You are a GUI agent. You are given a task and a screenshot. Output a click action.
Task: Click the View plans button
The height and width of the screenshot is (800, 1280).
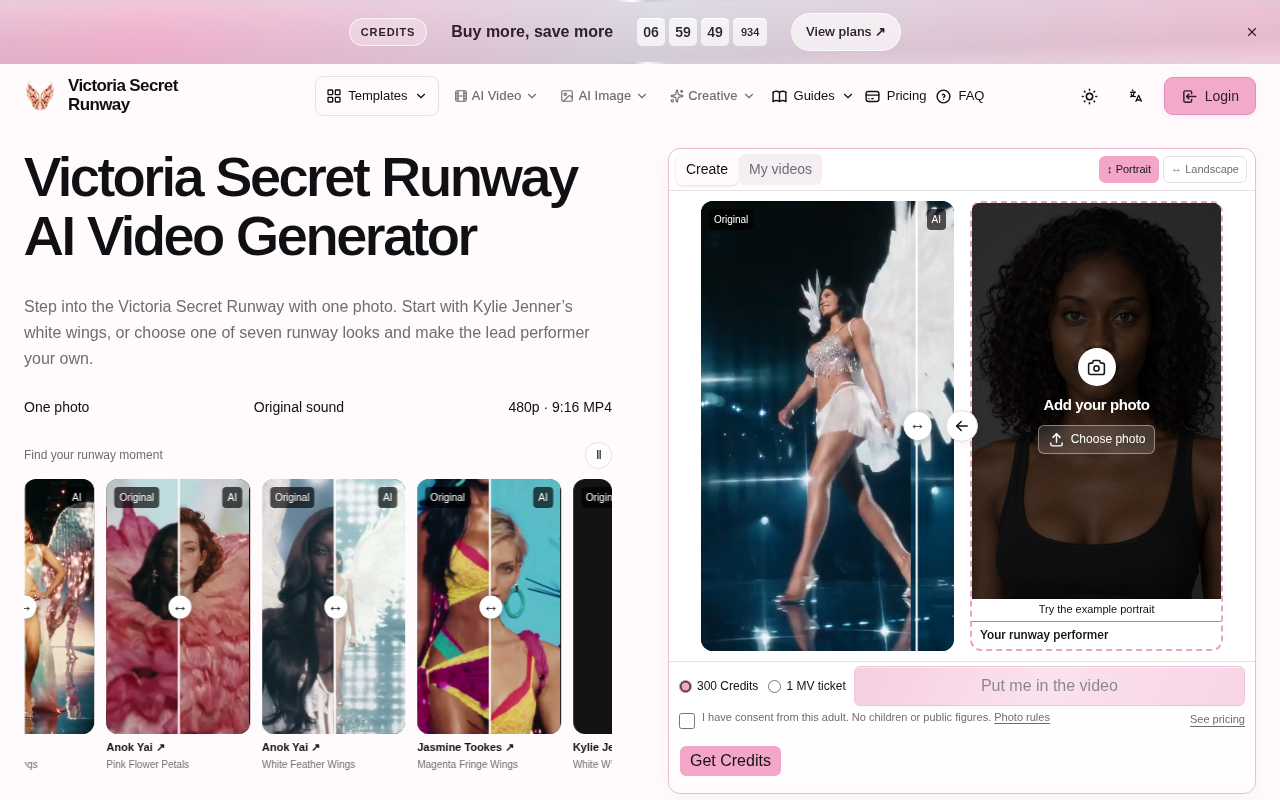846,32
